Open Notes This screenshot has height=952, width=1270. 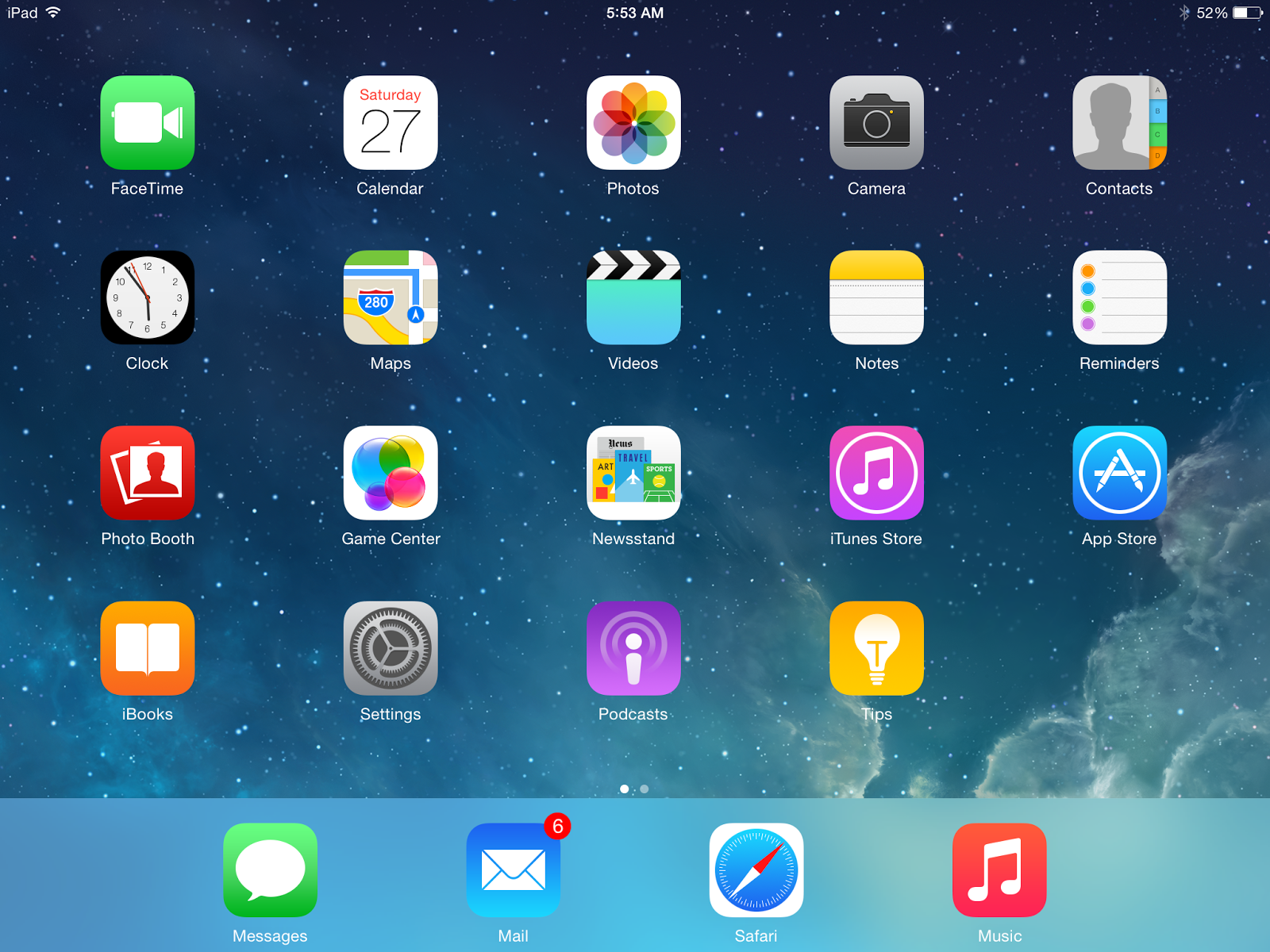[876, 298]
